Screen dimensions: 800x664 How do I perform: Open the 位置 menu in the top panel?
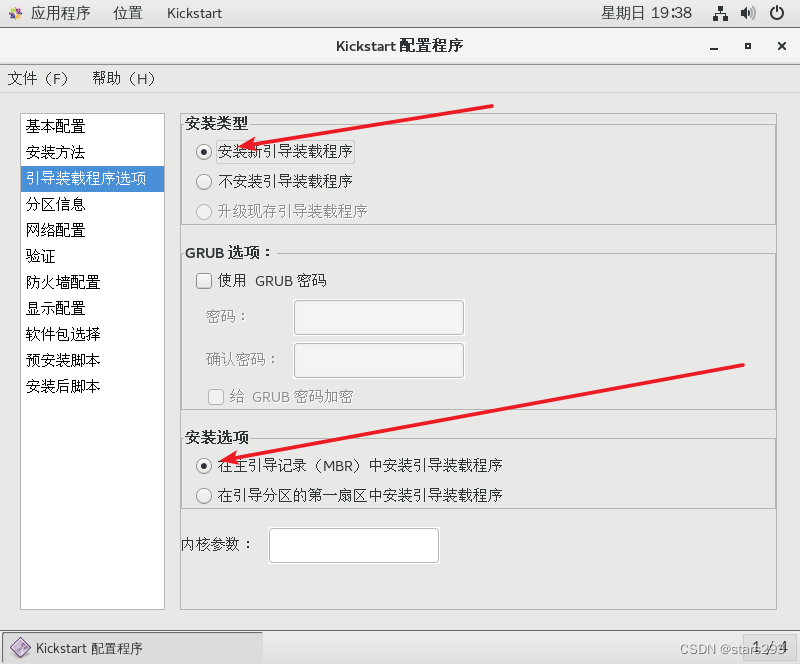click(128, 13)
